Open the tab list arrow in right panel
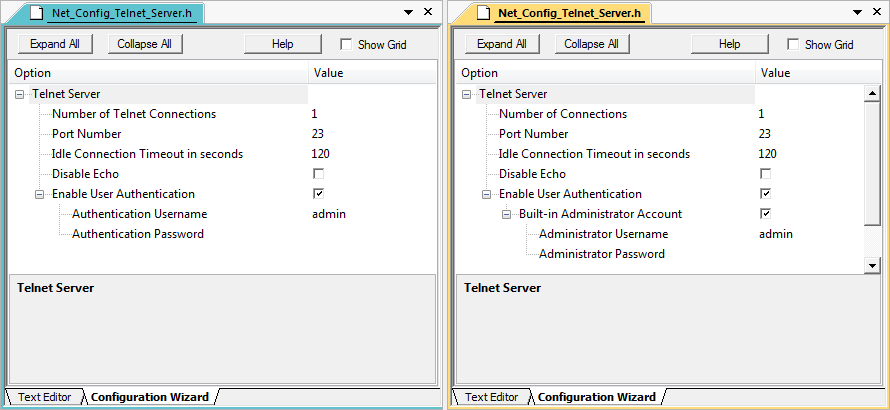This screenshot has height=410, width=890. pos(856,12)
